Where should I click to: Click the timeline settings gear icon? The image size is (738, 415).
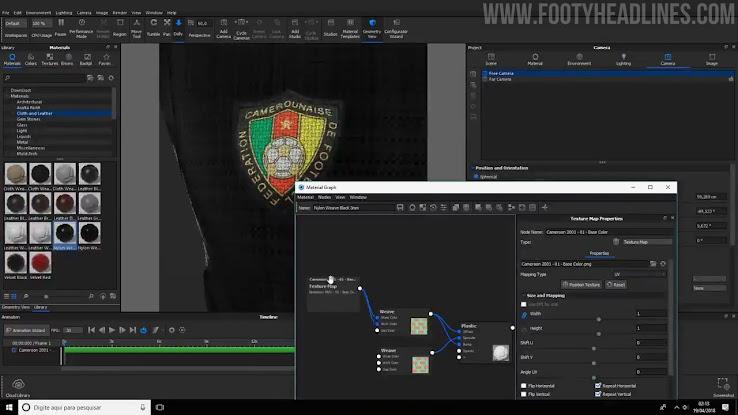click(172, 330)
